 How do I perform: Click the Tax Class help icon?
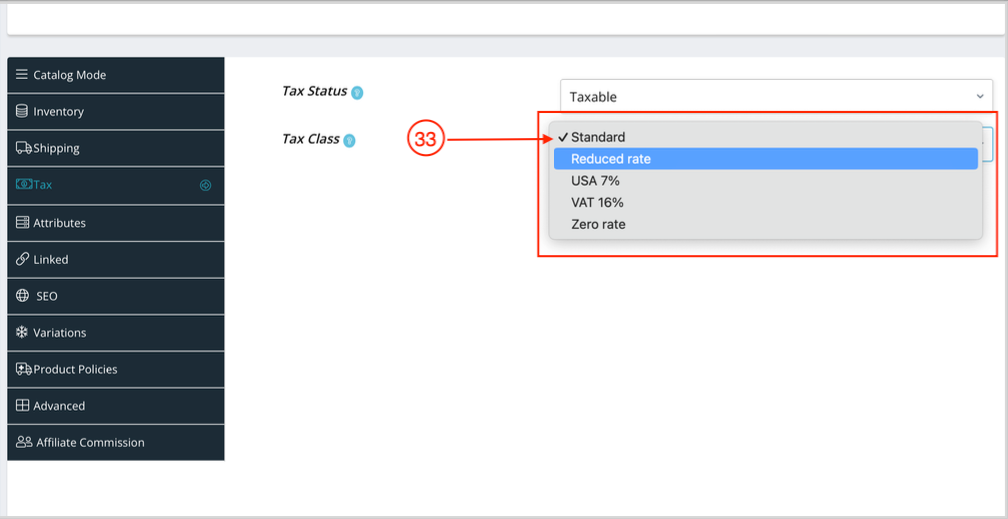point(349,141)
